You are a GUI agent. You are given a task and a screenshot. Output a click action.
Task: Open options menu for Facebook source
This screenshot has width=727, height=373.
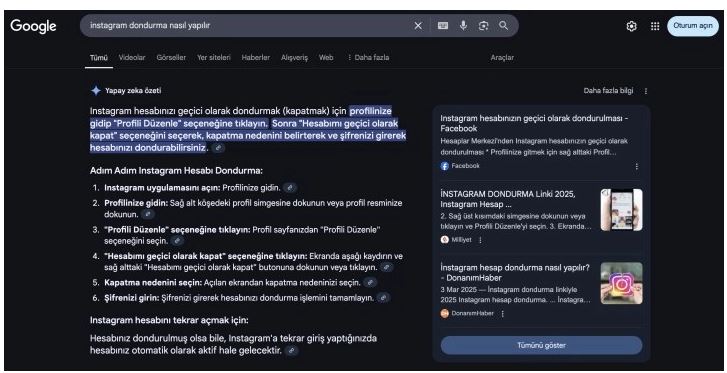(x=636, y=166)
